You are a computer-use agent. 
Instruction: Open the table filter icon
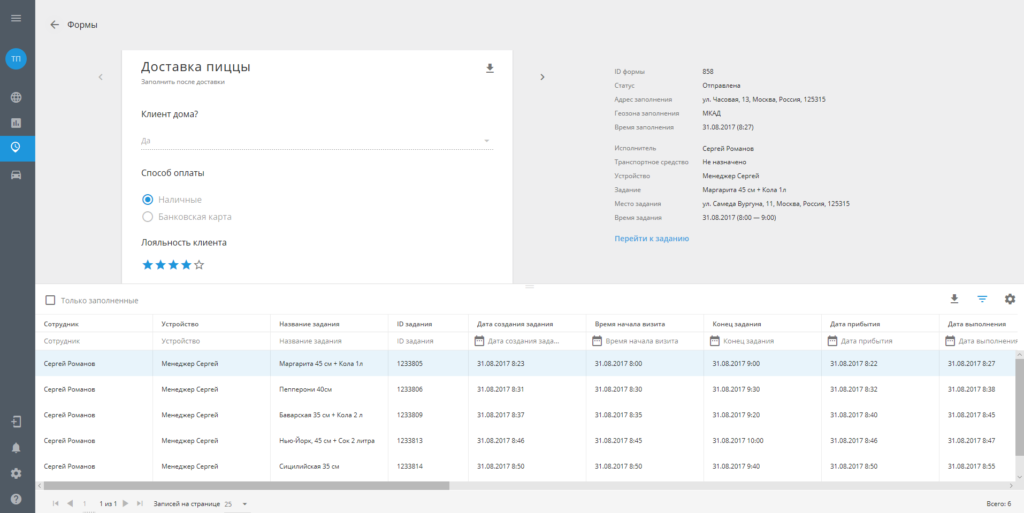(982, 299)
